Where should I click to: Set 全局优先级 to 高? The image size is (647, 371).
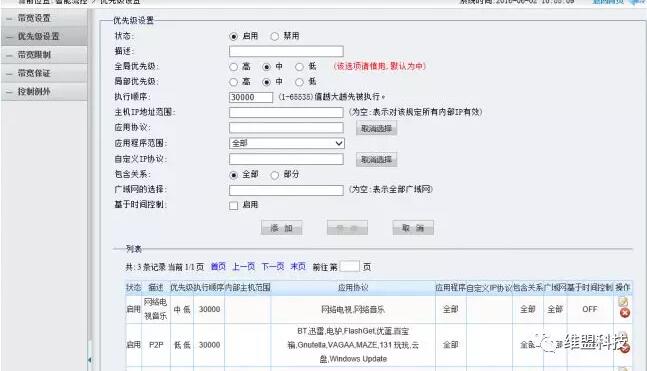pyautogui.click(x=234, y=66)
